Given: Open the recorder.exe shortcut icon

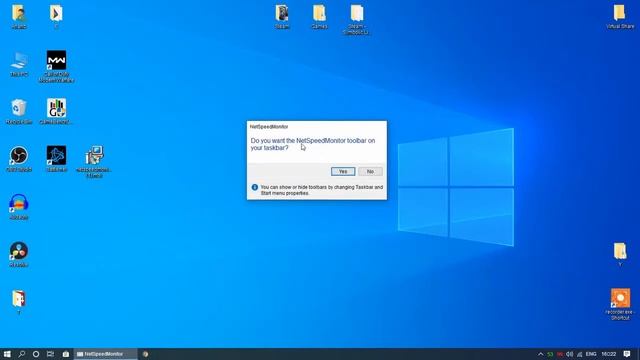Looking at the screenshot, I should tap(620, 298).
